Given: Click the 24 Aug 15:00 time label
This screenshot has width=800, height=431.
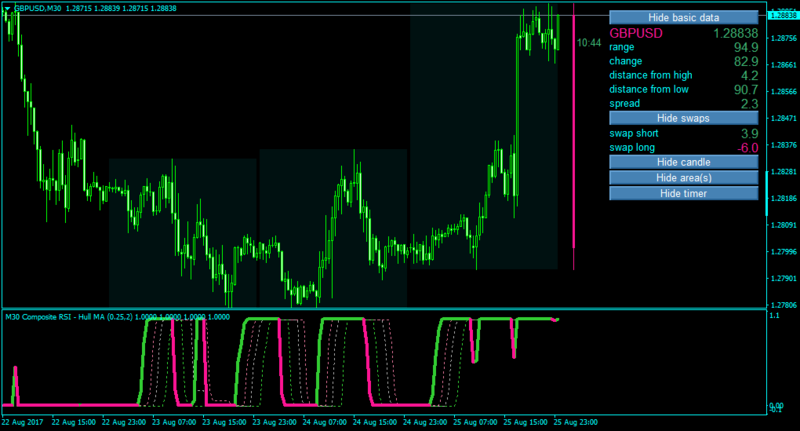Looking at the screenshot, I should tap(374, 422).
